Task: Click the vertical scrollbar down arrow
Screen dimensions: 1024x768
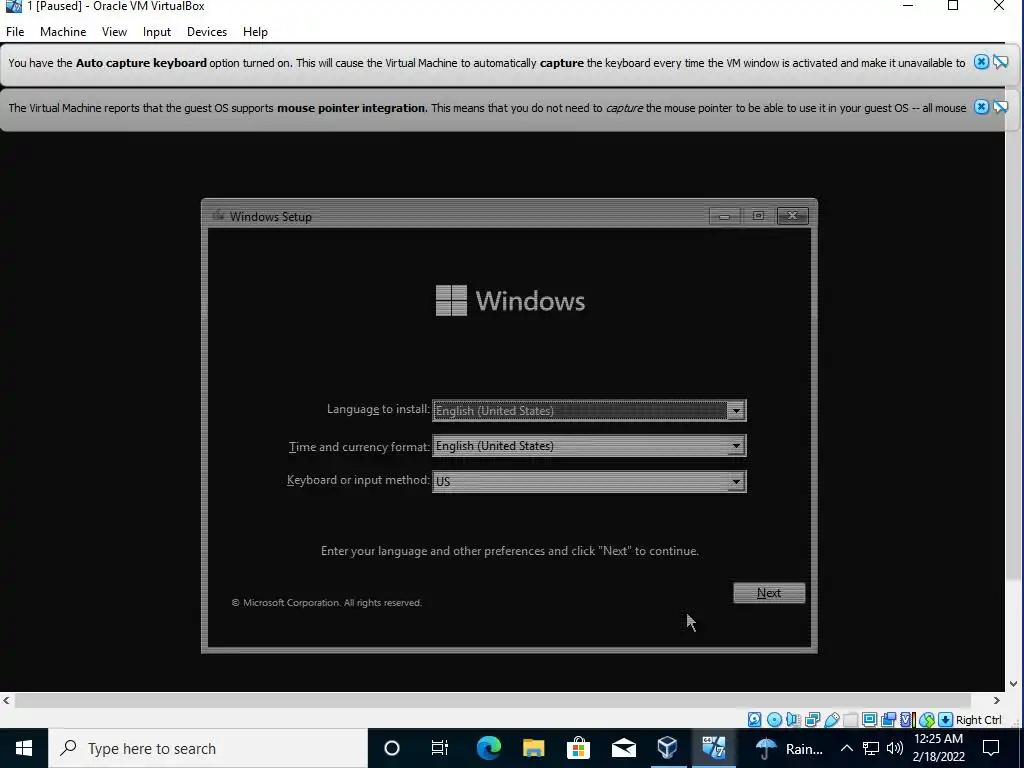Action: (x=1014, y=684)
